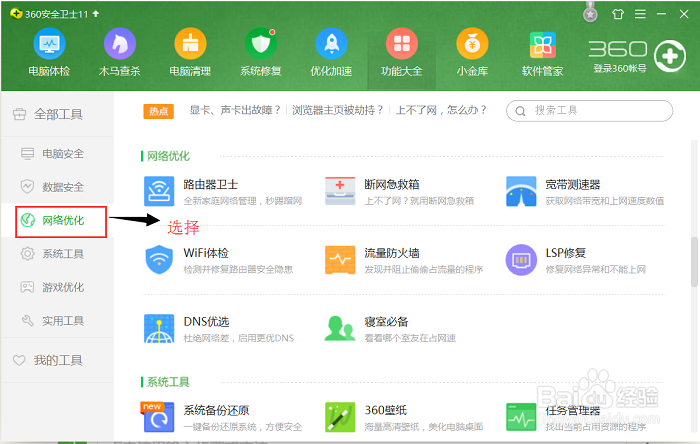Select 系统工具 category in the sidebar
Screen dimensions: 700x444
click(x=57, y=254)
